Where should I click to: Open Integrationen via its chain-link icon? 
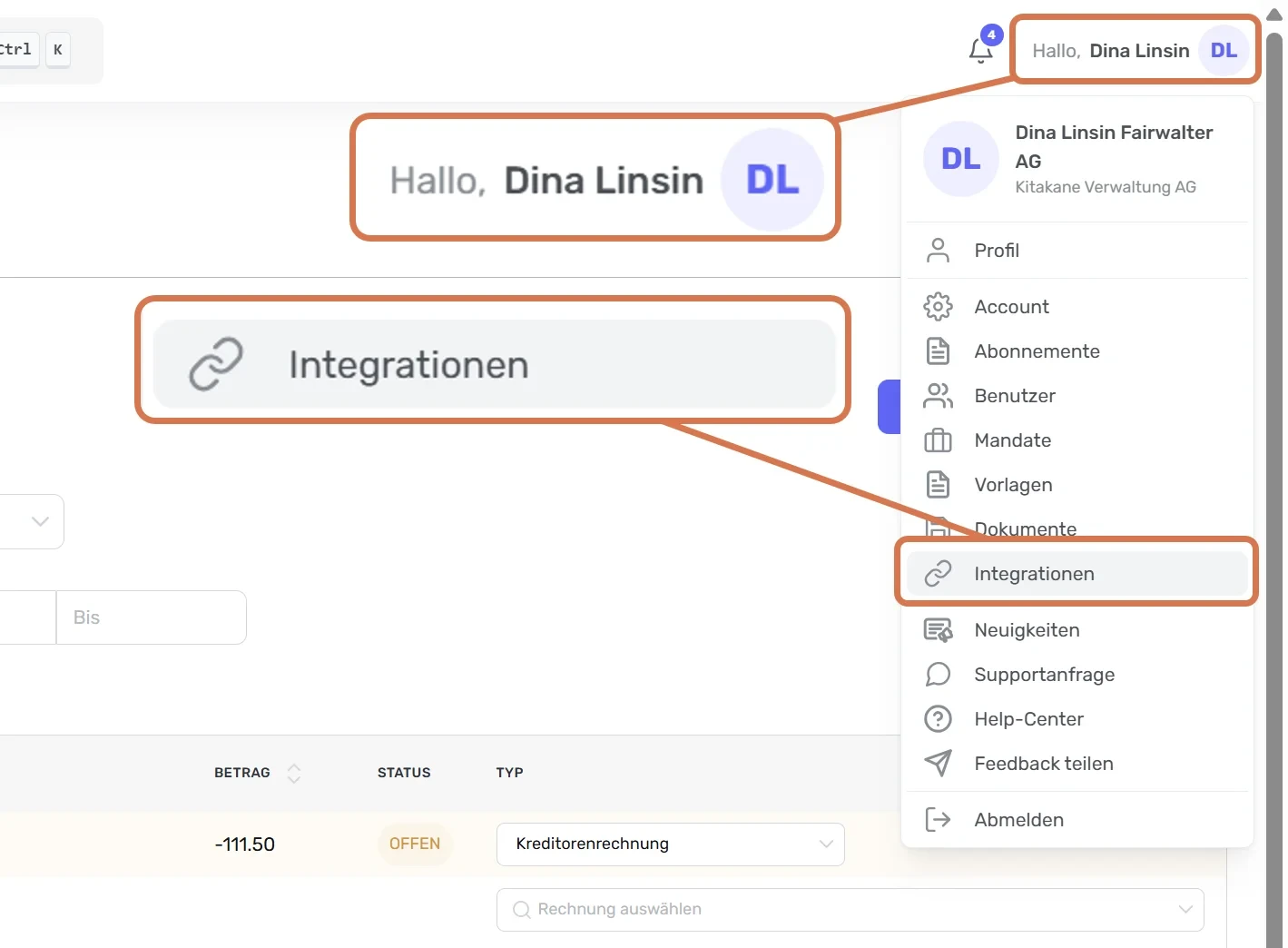[938, 574]
